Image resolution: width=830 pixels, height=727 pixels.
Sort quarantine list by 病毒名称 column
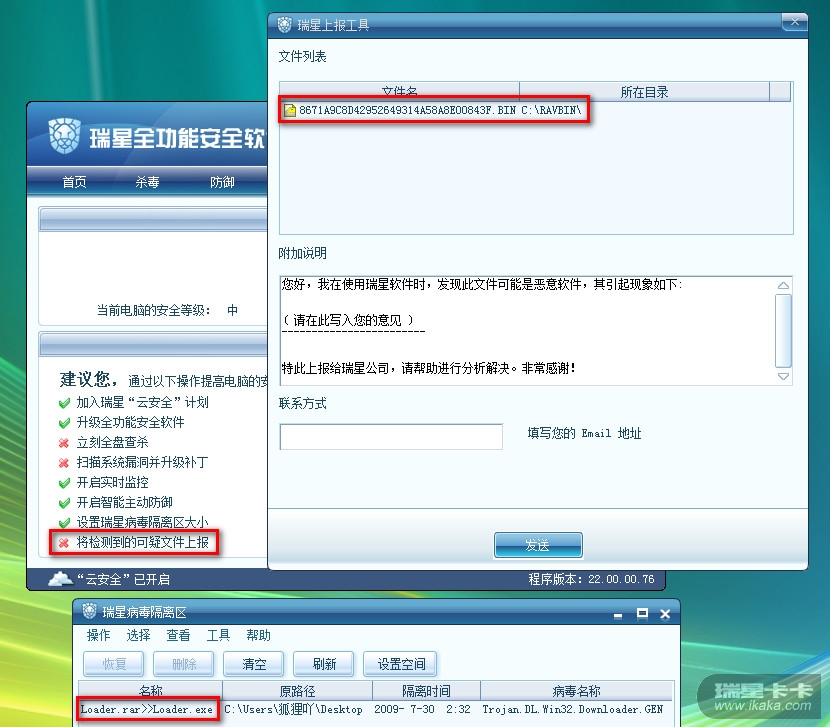[576, 690]
